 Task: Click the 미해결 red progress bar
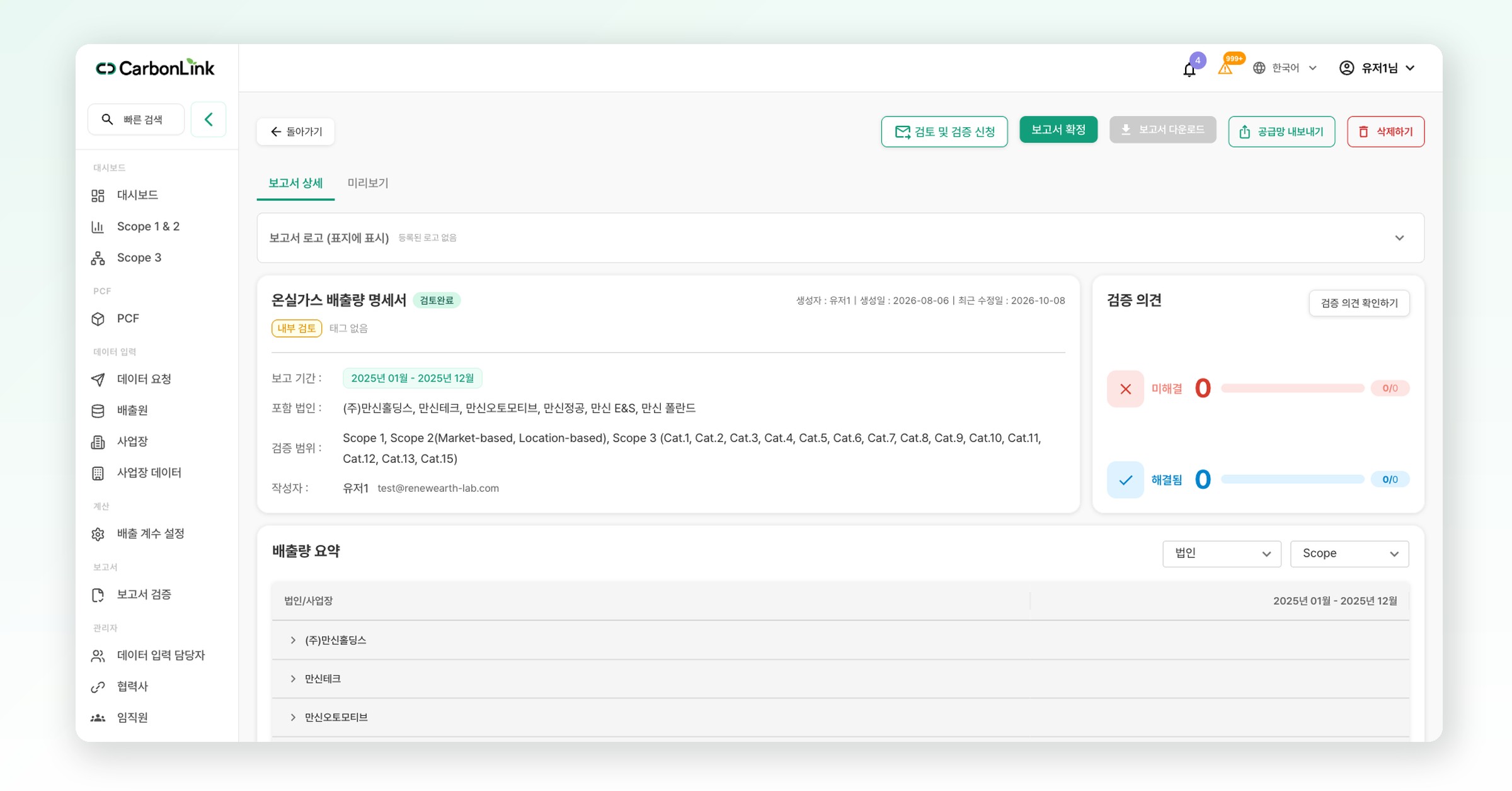(1292, 389)
